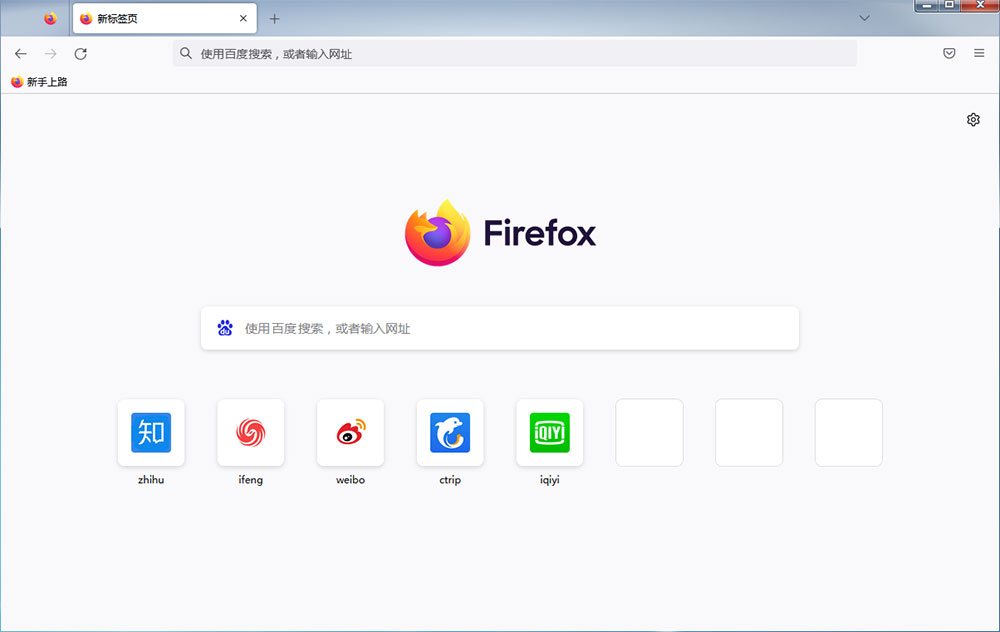The width and height of the screenshot is (1000, 632).
Task: Open new tab page settings via the gear
Action: tap(973, 119)
